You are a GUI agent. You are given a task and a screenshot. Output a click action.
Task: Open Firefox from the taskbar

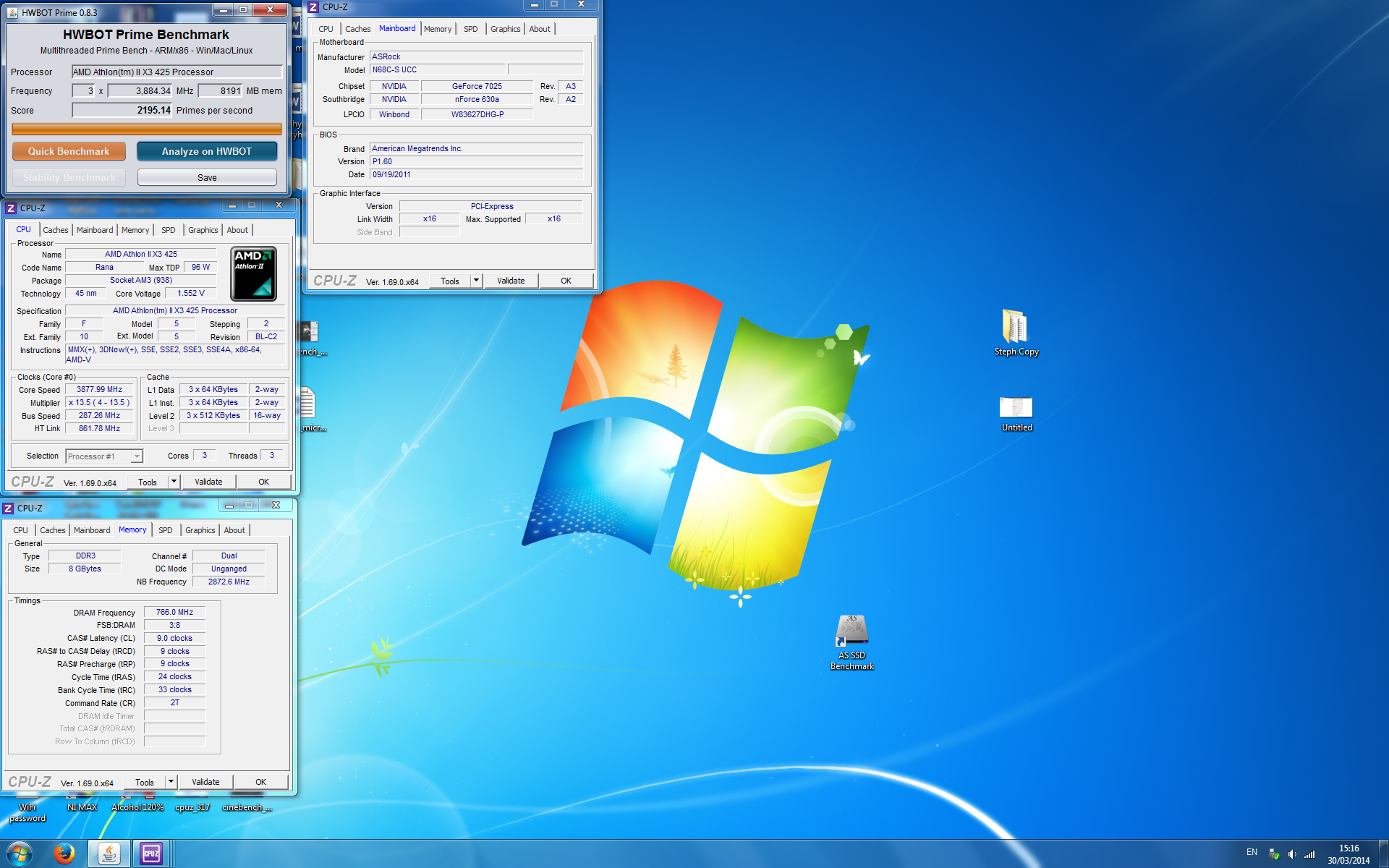click(64, 854)
